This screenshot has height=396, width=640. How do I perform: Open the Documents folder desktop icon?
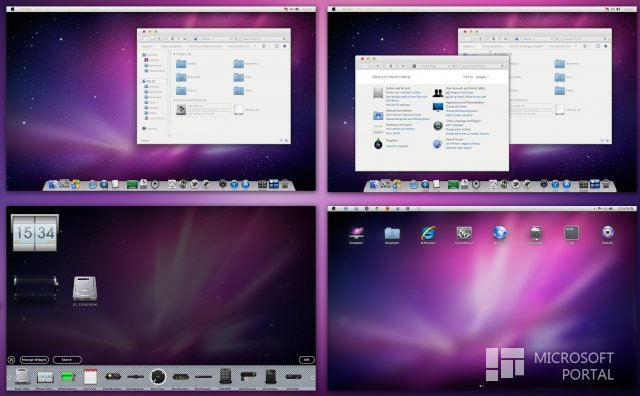coord(392,234)
